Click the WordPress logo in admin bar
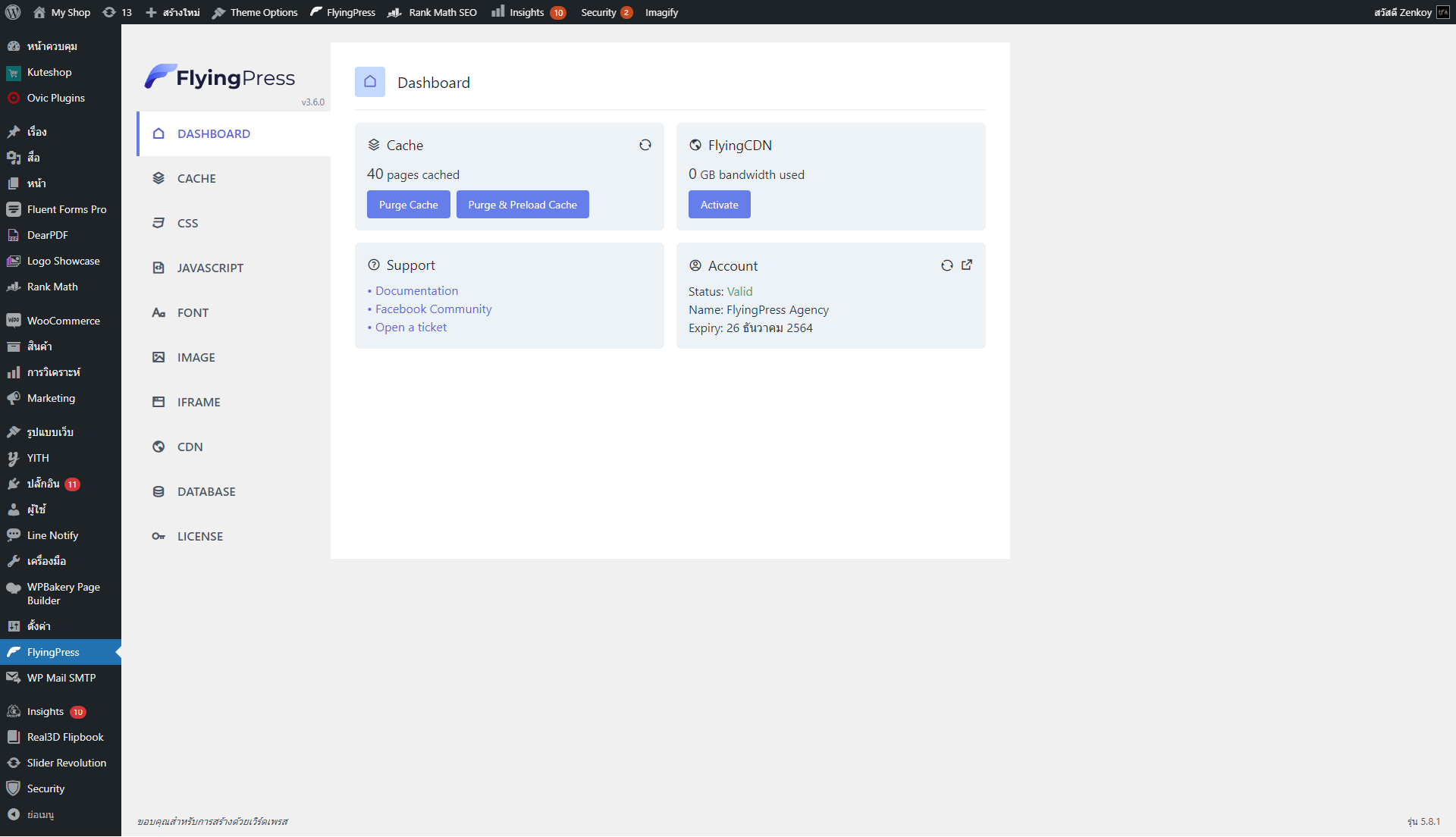Viewport: 1456px width, 837px height. [13, 12]
